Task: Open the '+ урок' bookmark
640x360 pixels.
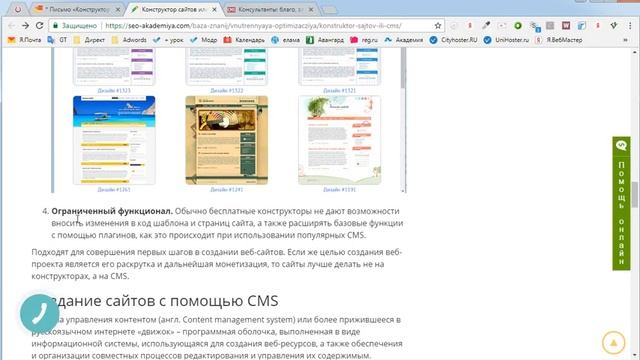Action: (x=168, y=40)
